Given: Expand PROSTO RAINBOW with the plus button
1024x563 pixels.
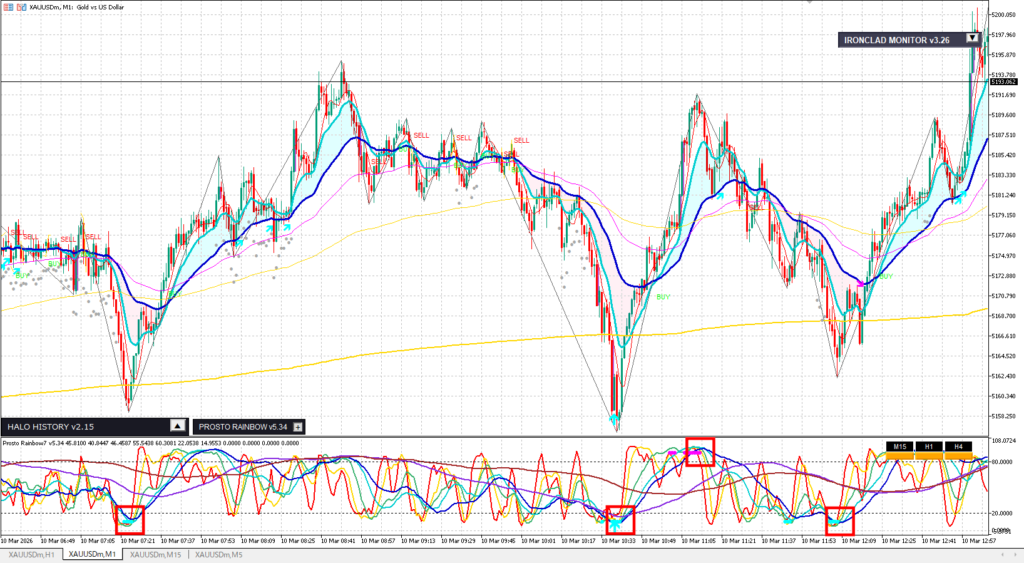Looking at the screenshot, I should [x=298, y=425].
